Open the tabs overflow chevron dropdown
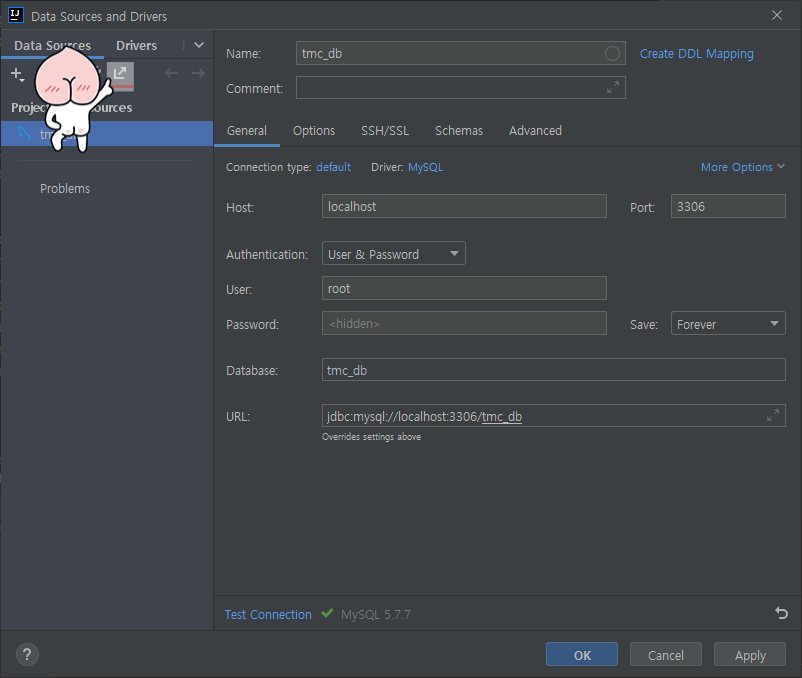This screenshot has width=802, height=678. [199, 45]
